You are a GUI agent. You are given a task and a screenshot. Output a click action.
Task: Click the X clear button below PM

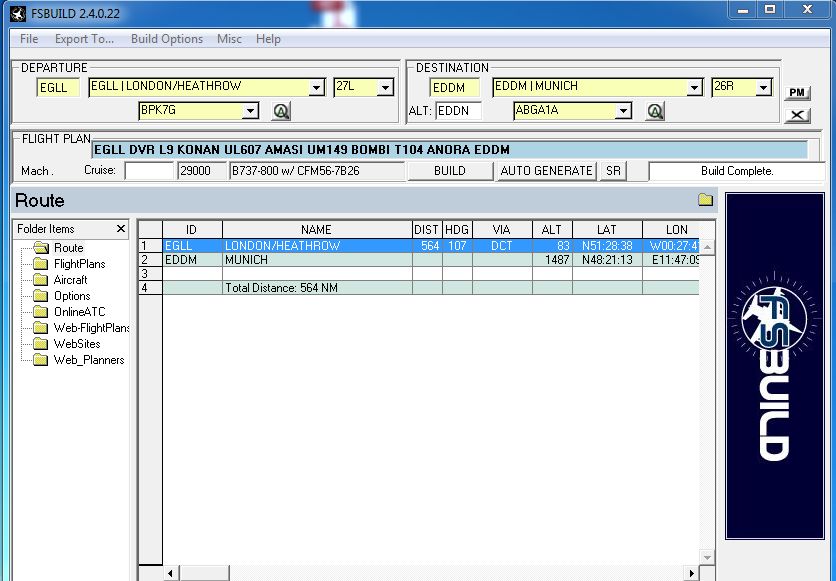(797, 115)
